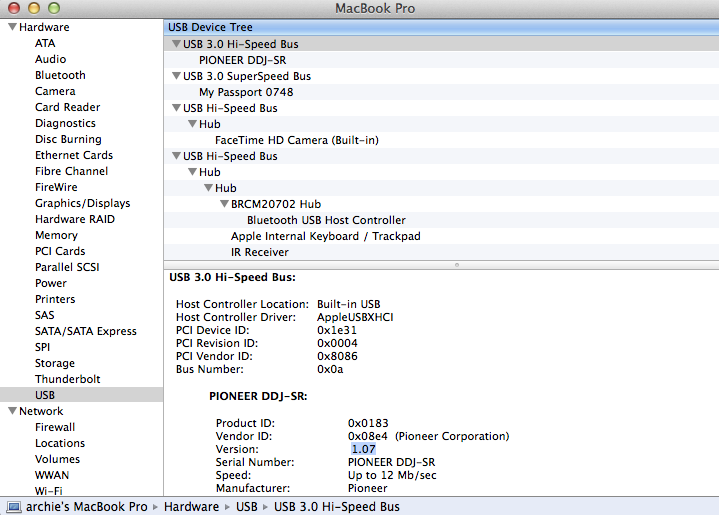
Task: Select SPI in the sidebar
Action: pyautogui.click(x=42, y=347)
